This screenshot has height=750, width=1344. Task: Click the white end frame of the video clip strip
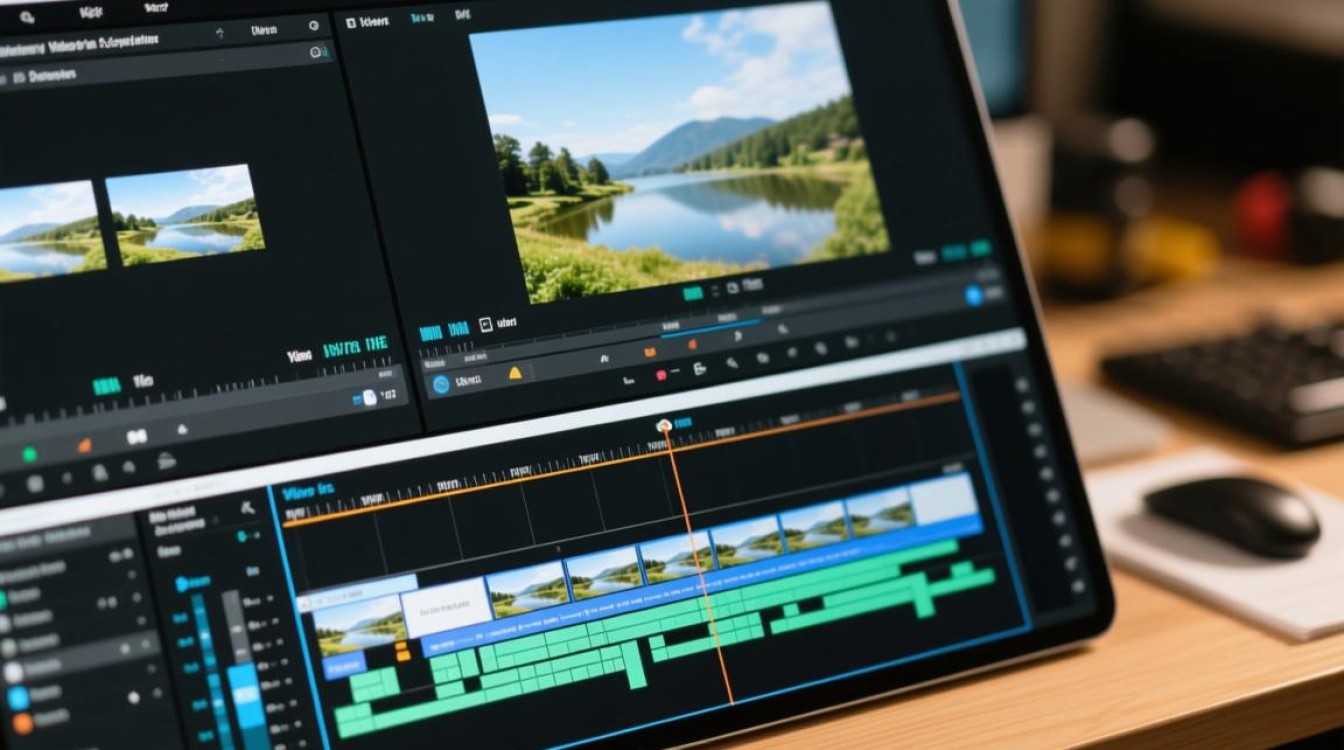pyautogui.click(x=944, y=499)
